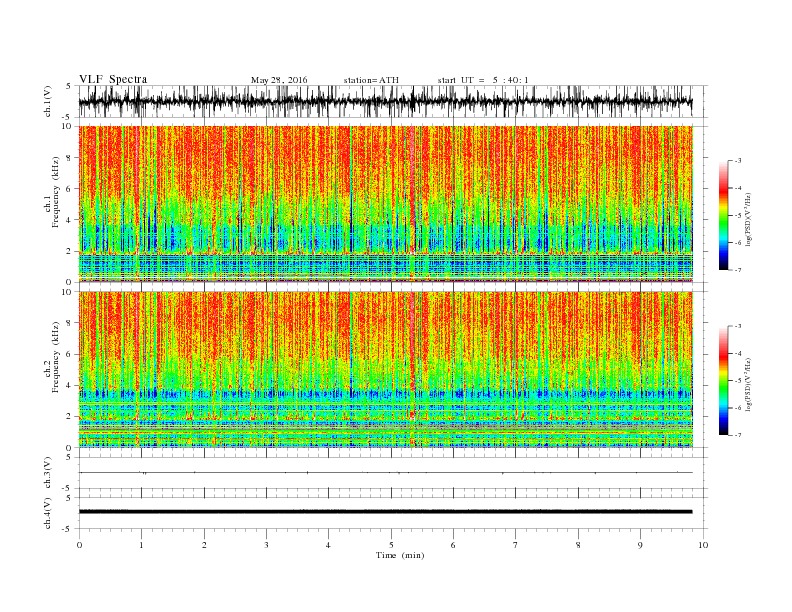The image size is (792, 612).
Task: Select the date text 'May 28, 2016'
Action: pos(279,80)
